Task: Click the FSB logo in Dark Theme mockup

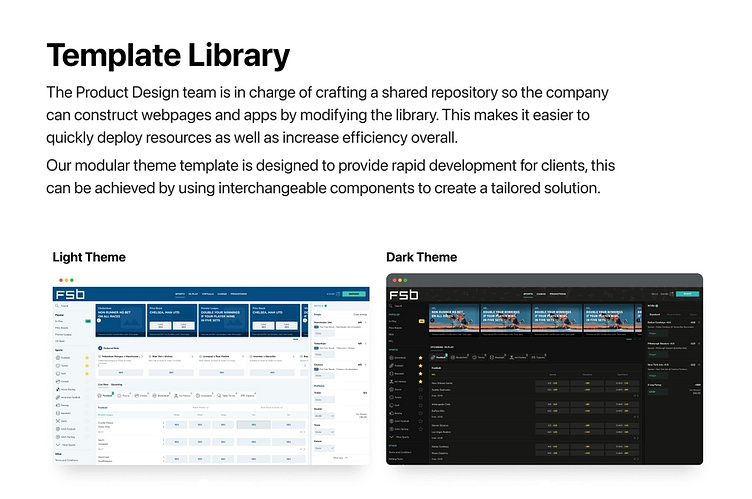Action: [404, 295]
